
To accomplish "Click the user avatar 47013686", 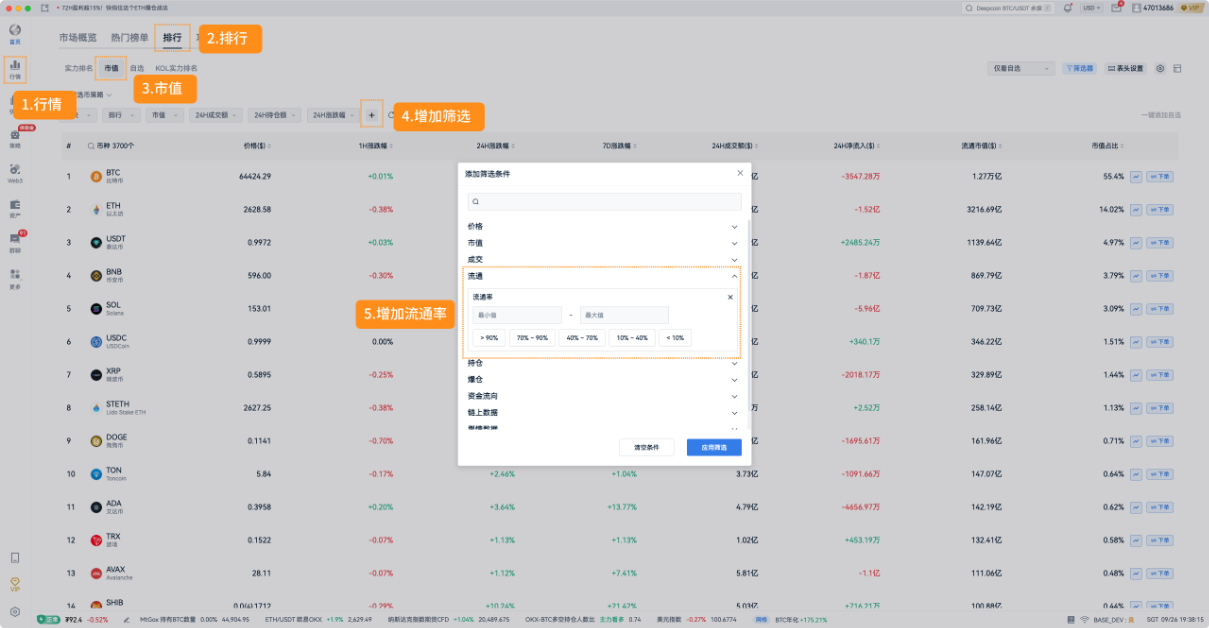I will (x=1154, y=7).
